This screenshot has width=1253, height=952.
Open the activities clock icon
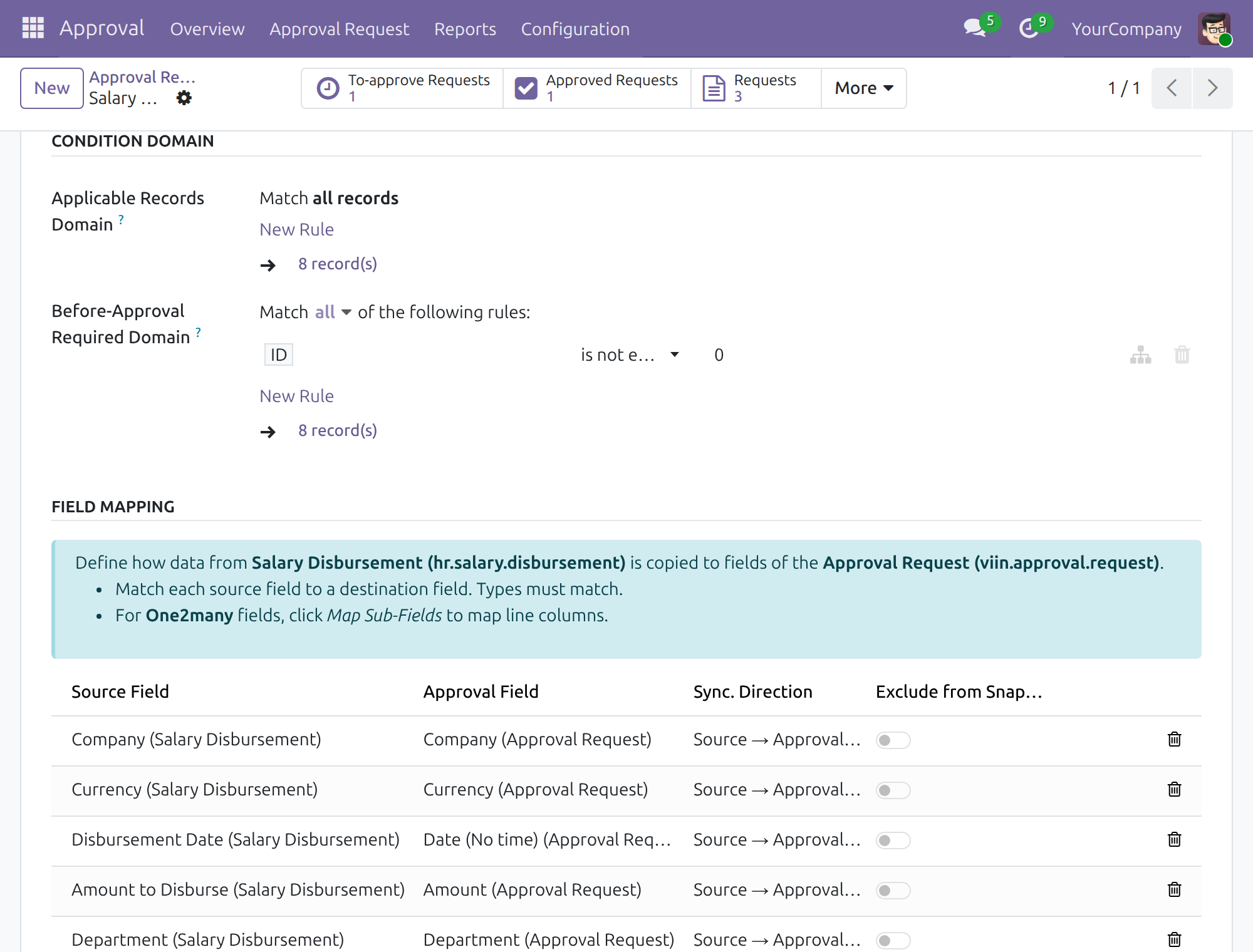tap(1029, 28)
